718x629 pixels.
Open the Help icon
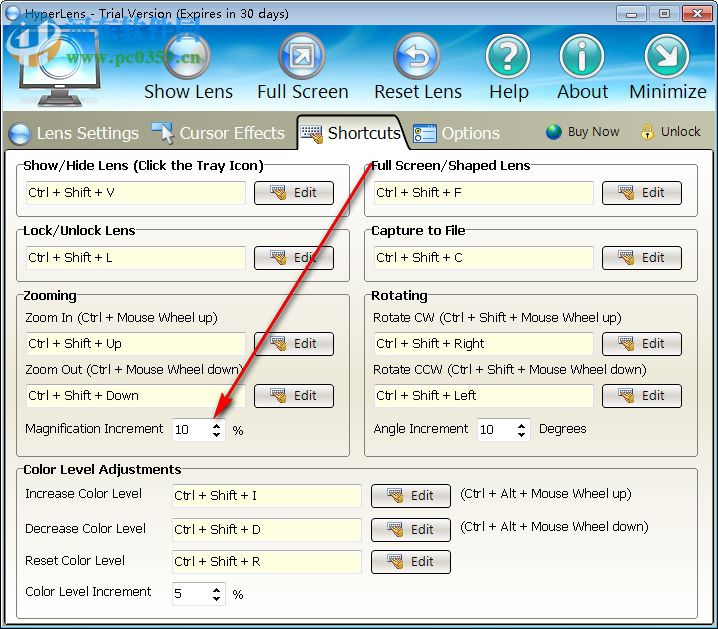click(x=508, y=57)
